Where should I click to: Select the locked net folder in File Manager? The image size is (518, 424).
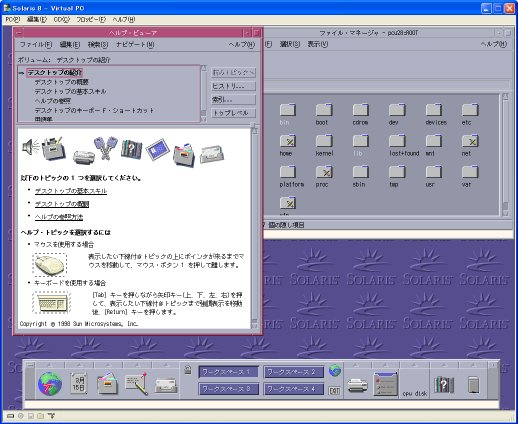(x=470, y=145)
